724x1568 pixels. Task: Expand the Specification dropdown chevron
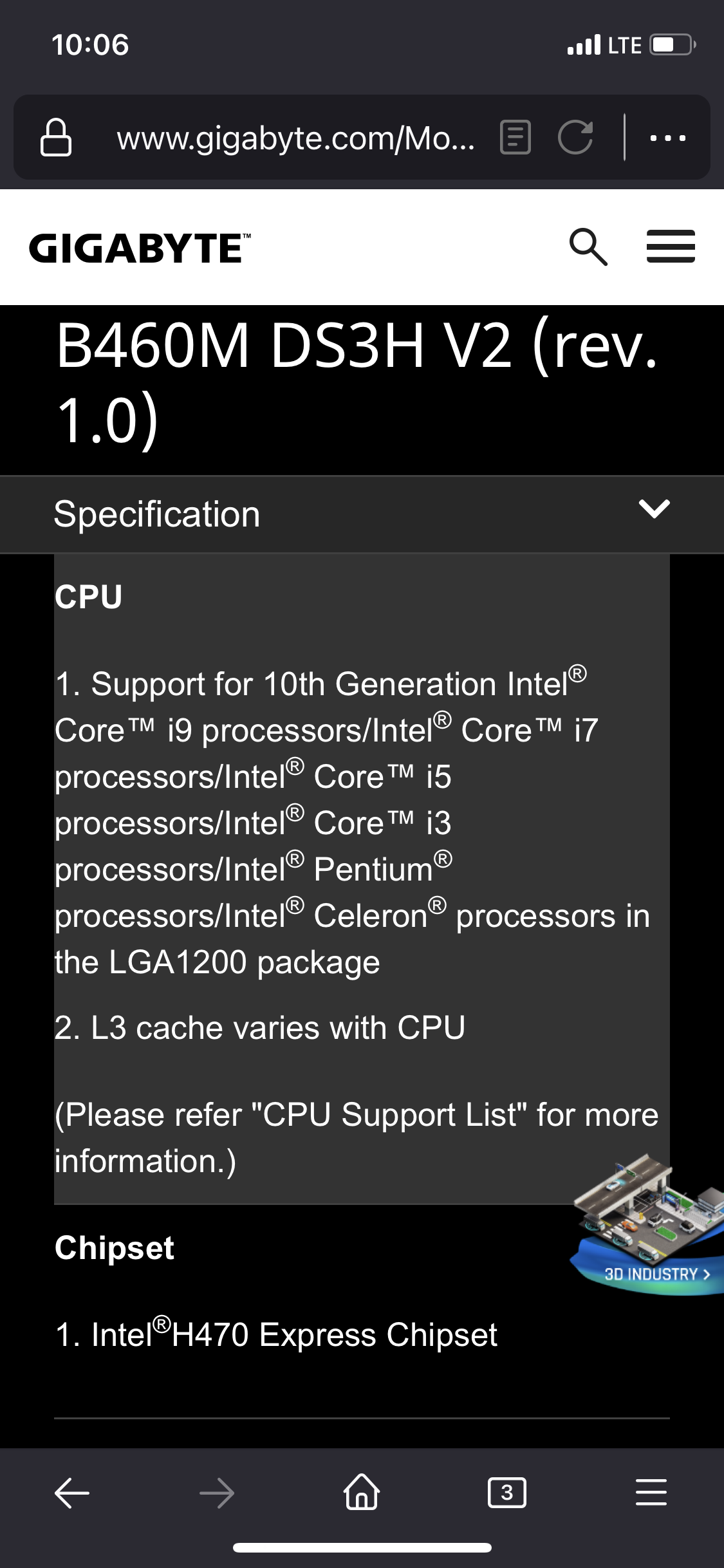(x=654, y=509)
